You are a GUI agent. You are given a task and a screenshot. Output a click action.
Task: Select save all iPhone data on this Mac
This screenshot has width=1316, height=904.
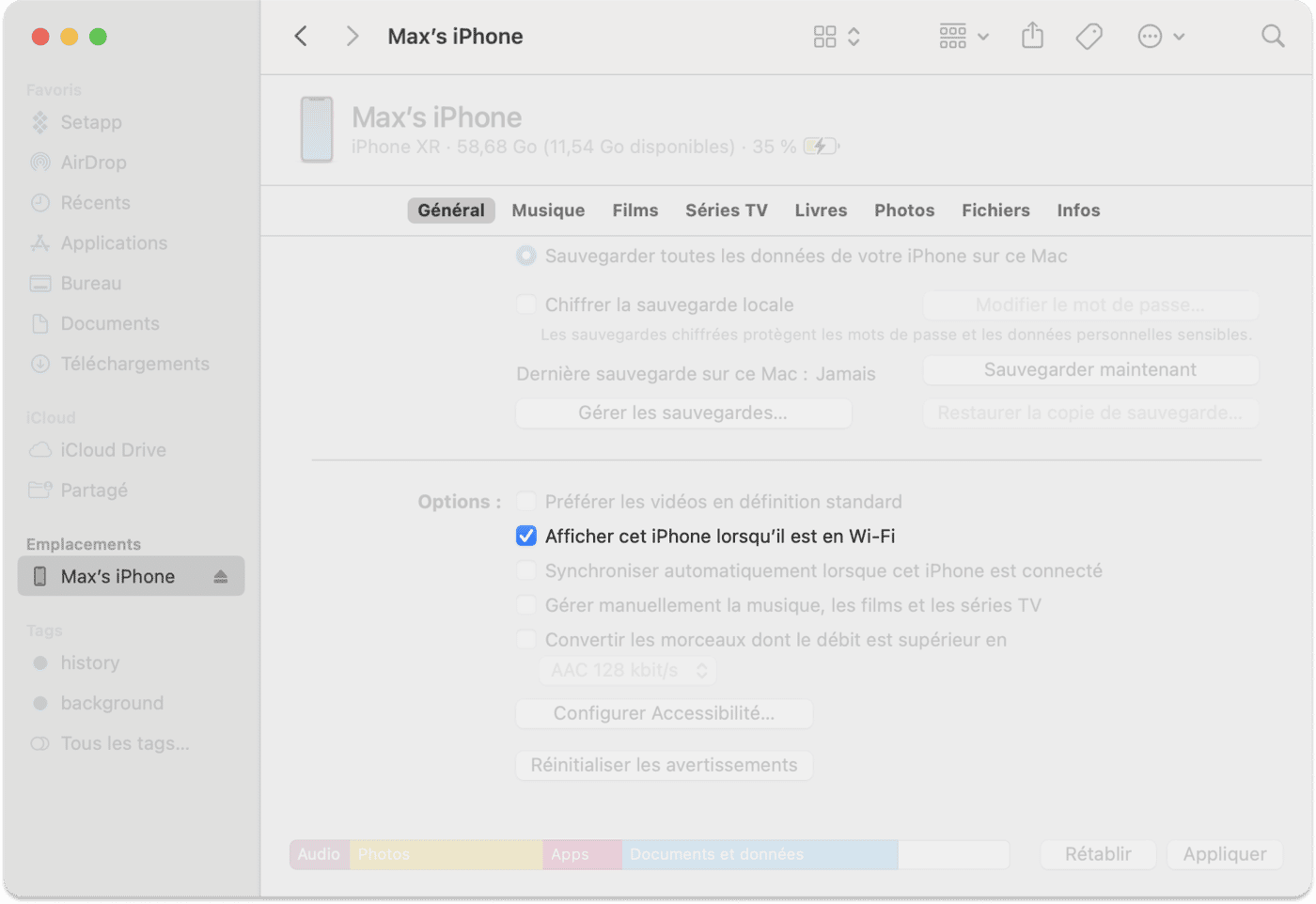pyautogui.click(x=526, y=256)
